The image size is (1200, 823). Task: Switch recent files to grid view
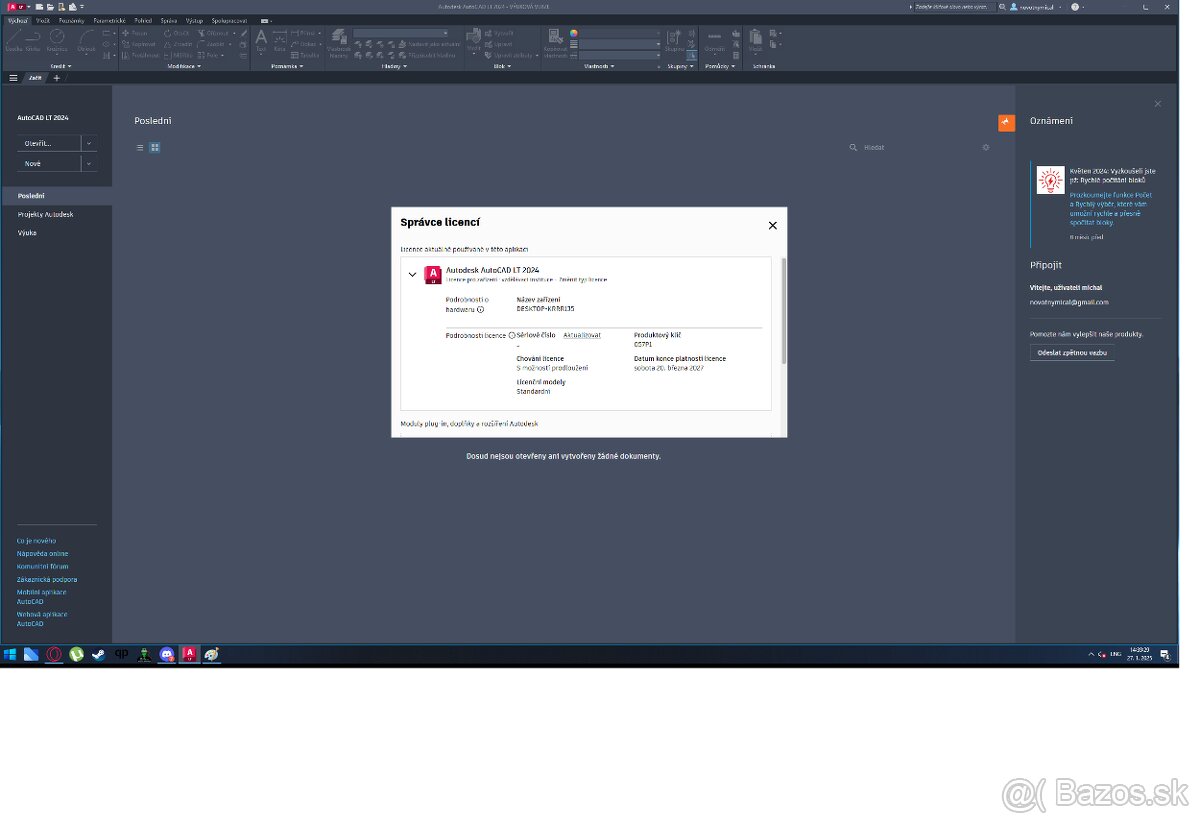(155, 147)
